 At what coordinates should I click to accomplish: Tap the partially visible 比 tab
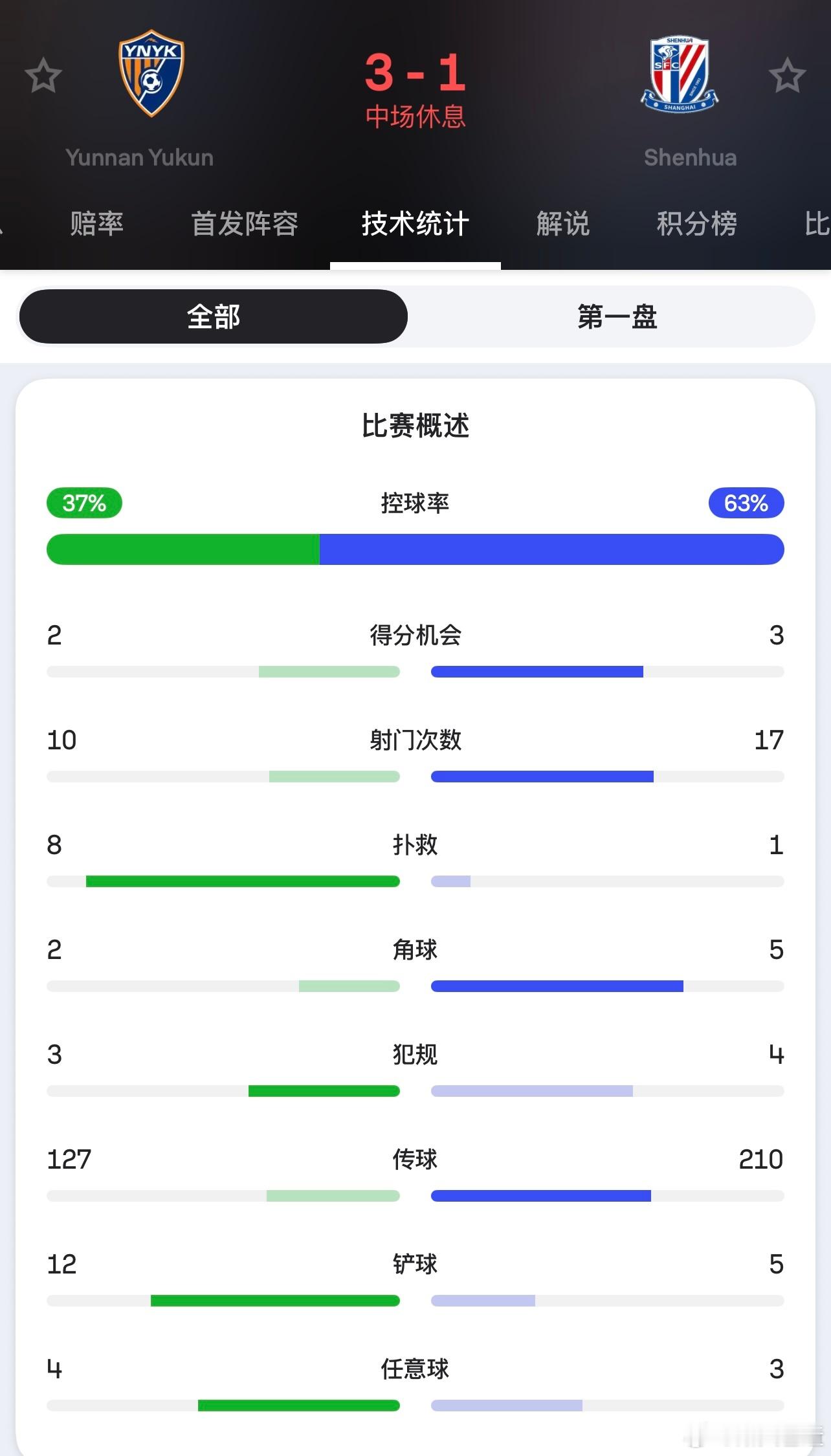[817, 224]
